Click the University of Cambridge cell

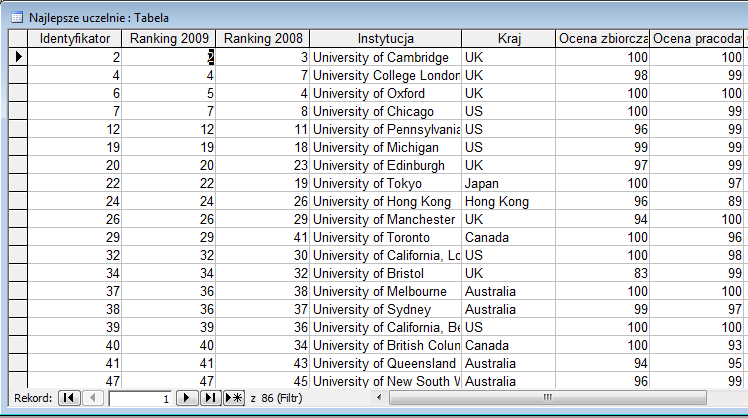click(x=385, y=57)
